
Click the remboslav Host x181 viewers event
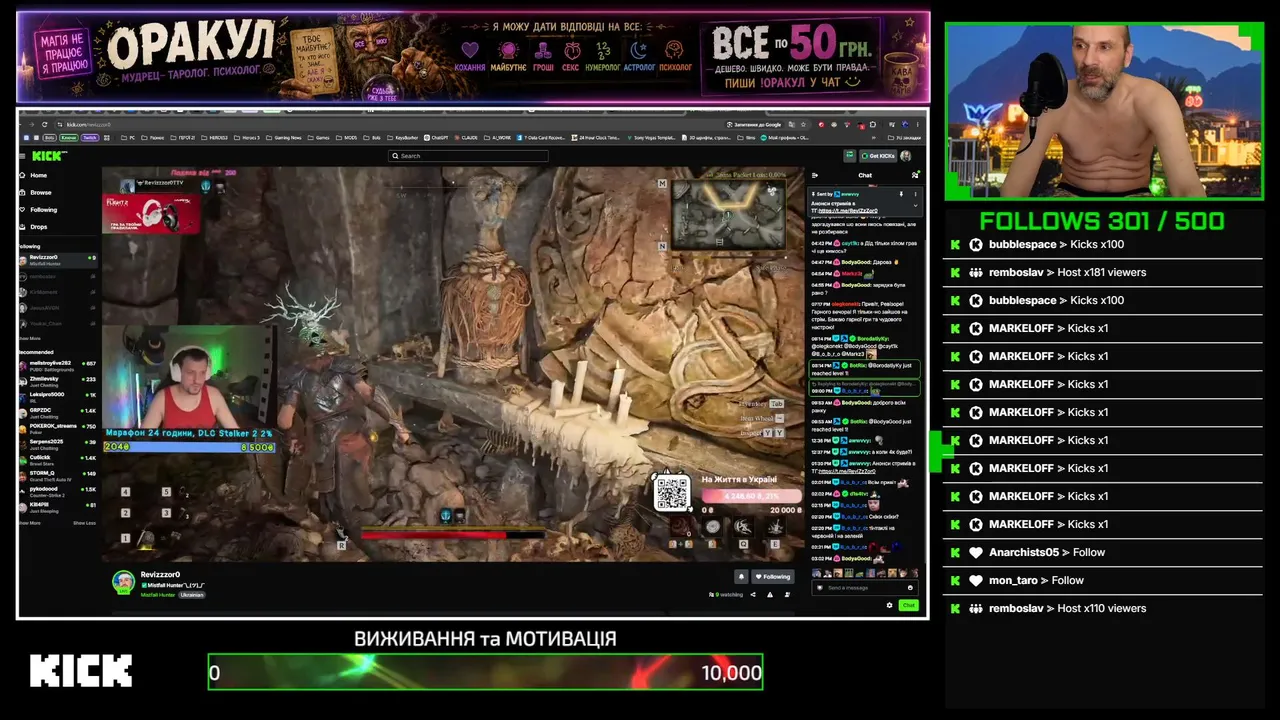point(1104,272)
